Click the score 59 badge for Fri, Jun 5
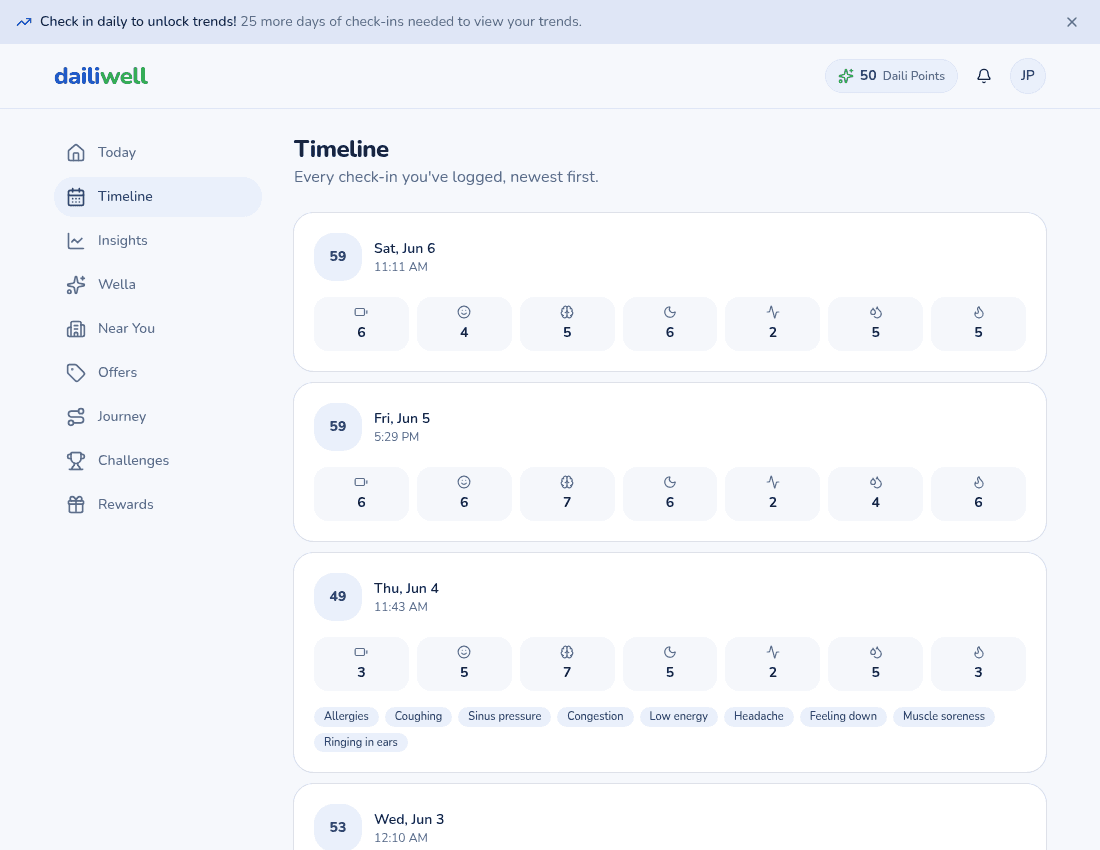Image resolution: width=1100 pixels, height=850 pixels. (x=337, y=426)
